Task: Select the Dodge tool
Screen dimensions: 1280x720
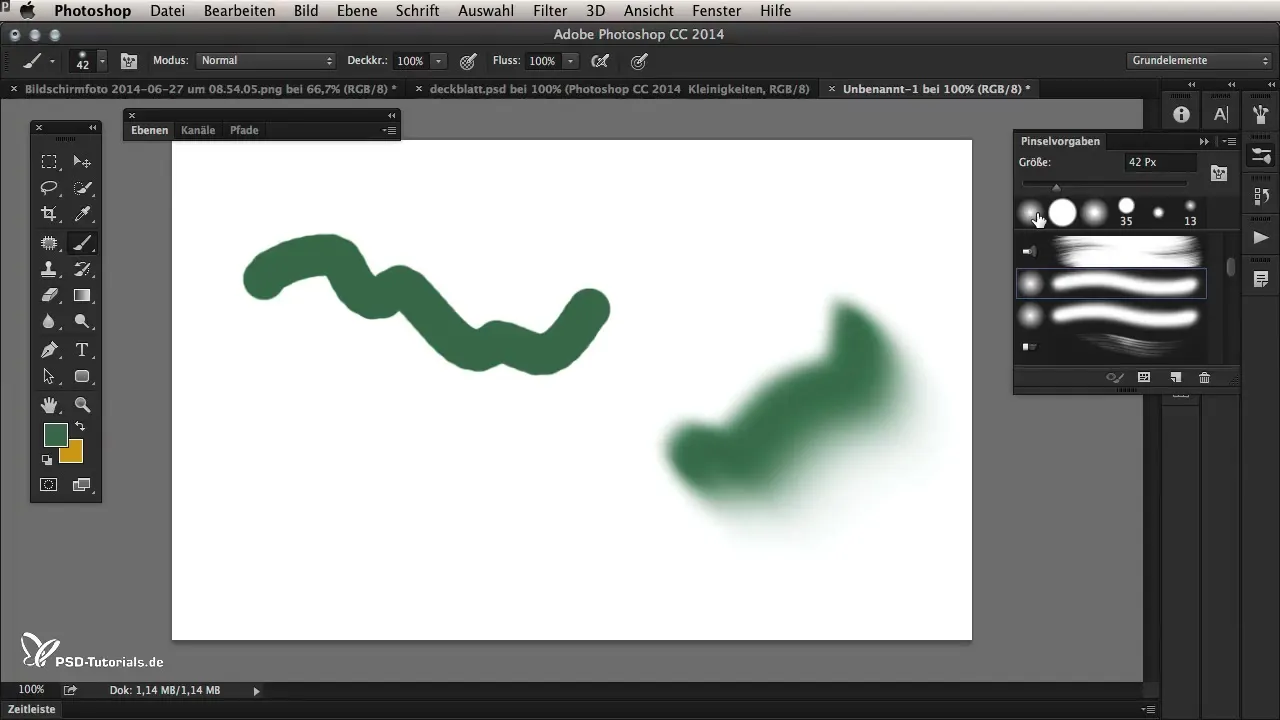Action: pyautogui.click(x=82, y=322)
